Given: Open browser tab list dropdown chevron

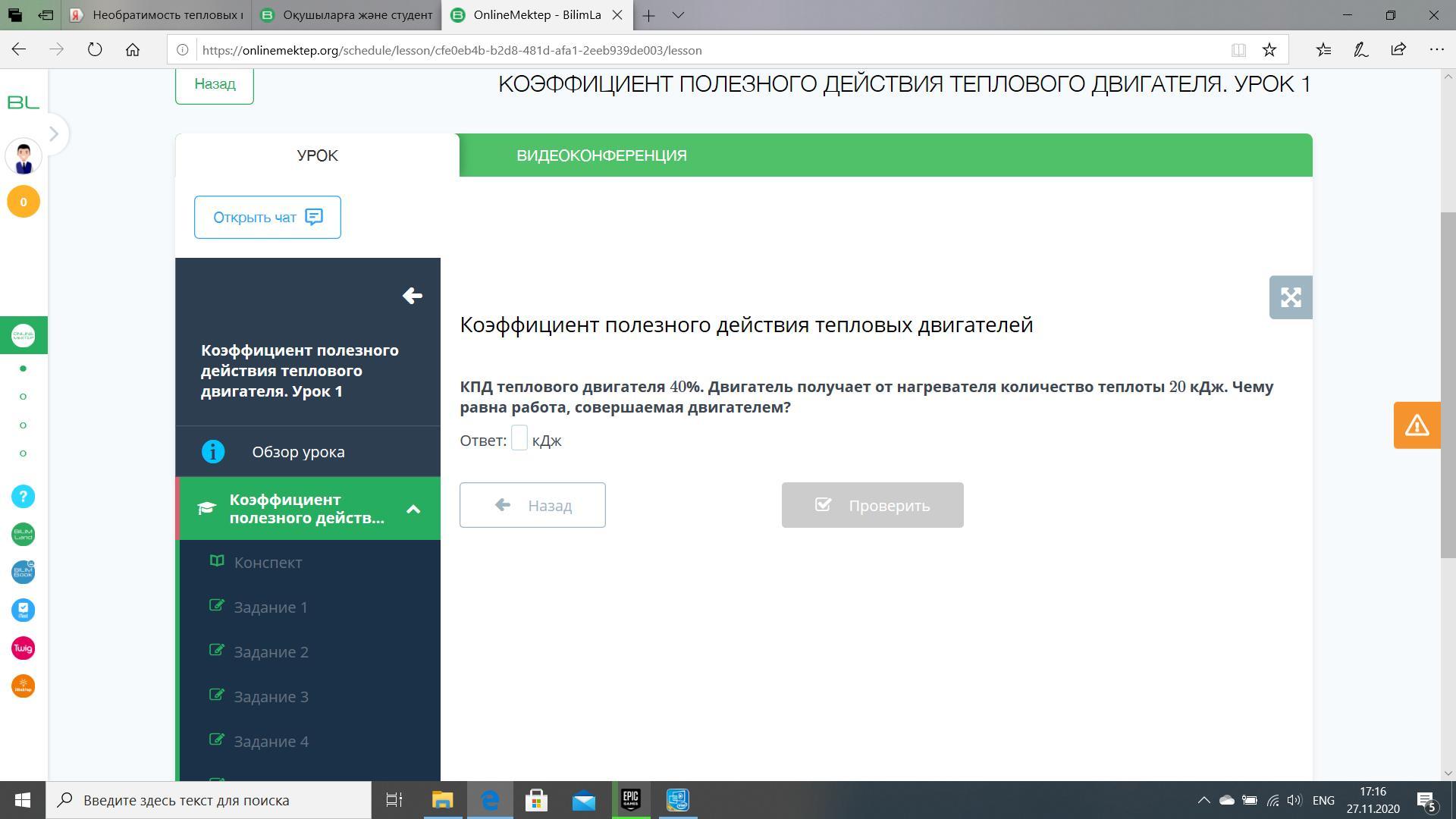Looking at the screenshot, I should (x=678, y=15).
